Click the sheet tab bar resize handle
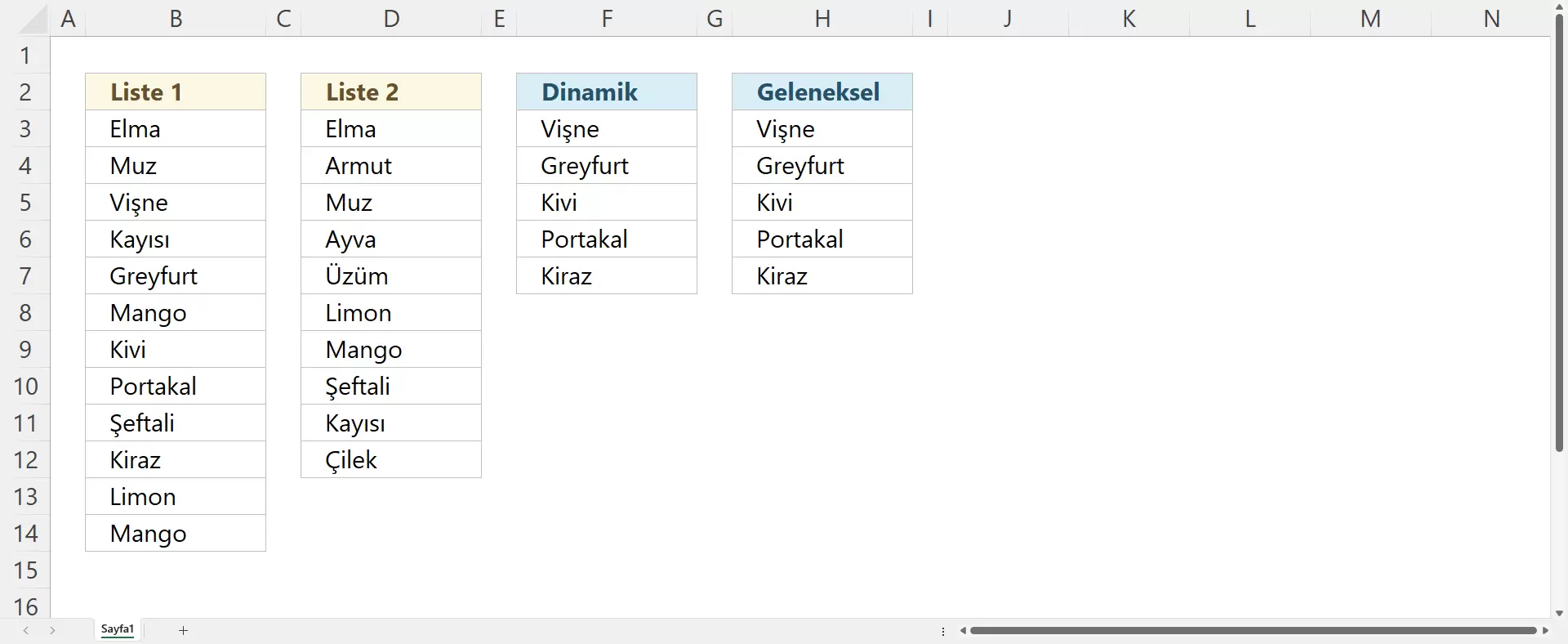 943,631
